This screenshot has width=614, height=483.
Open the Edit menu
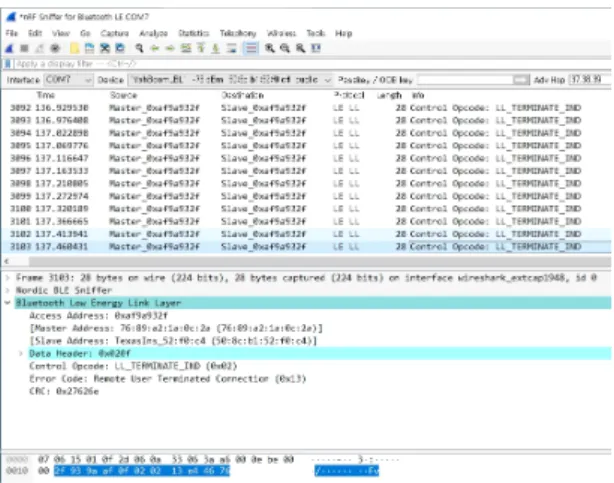(35, 33)
